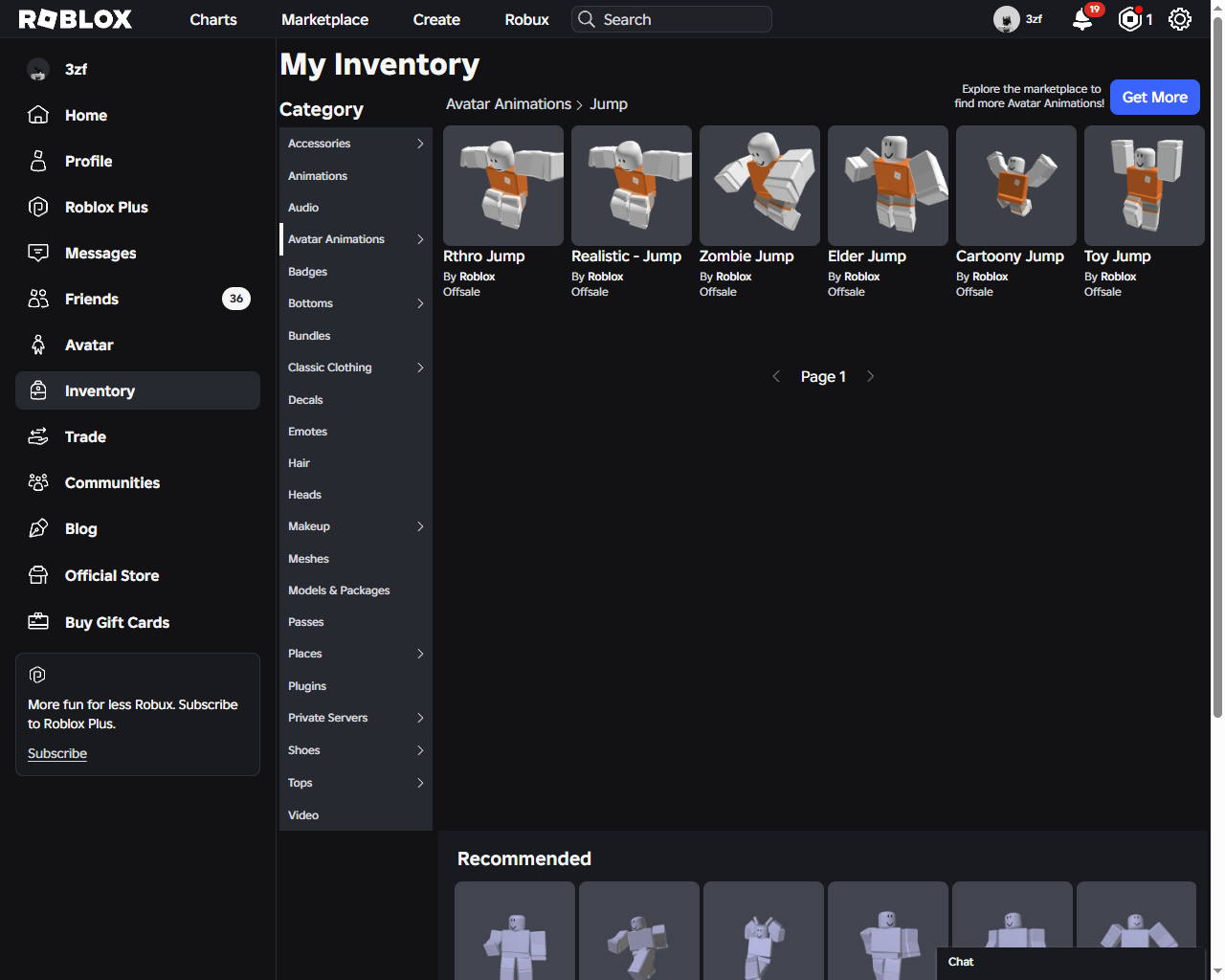Expand the Bottoms category
This screenshot has width=1225, height=980.
point(420,303)
